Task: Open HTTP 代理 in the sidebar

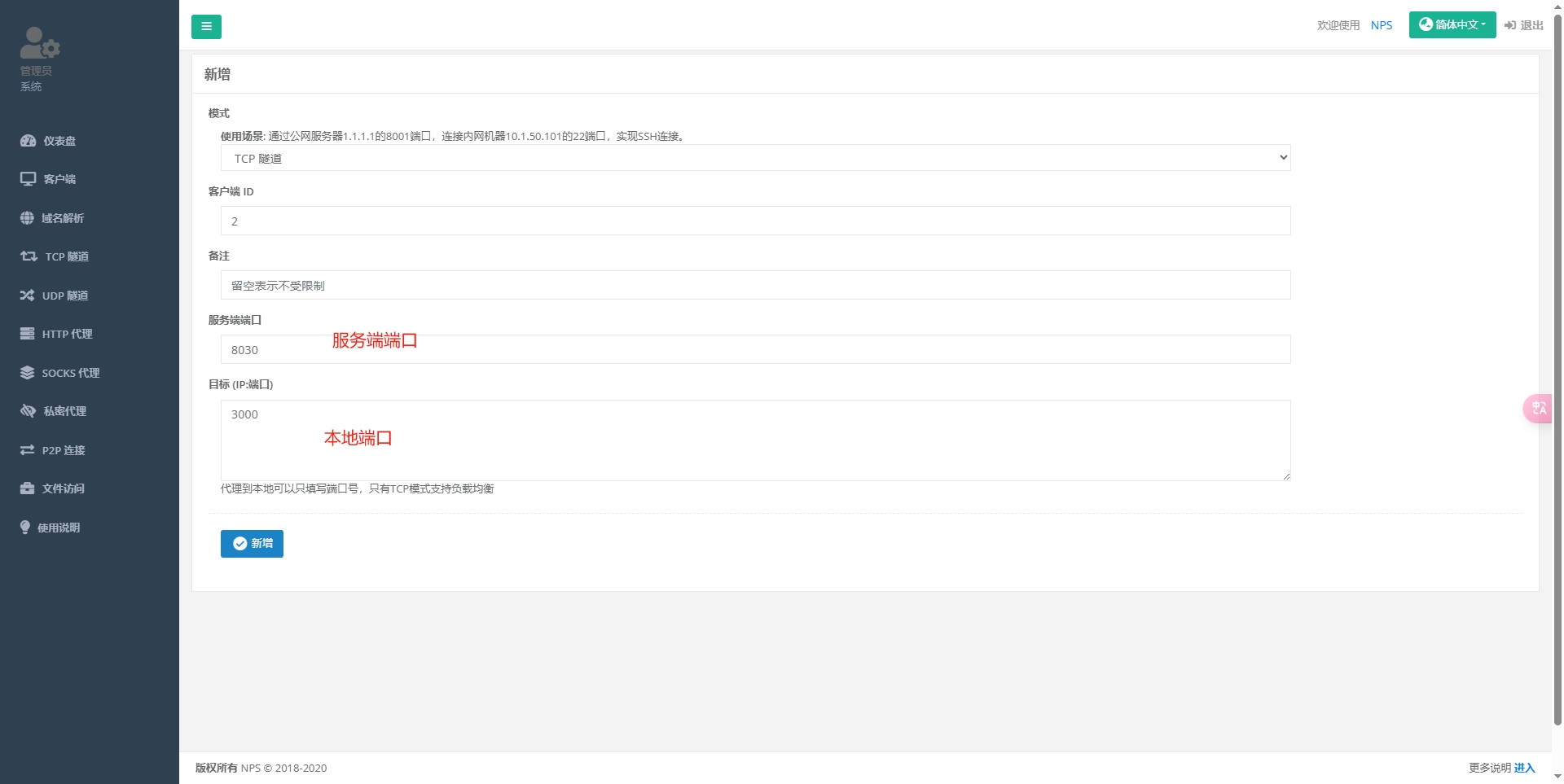Action: point(67,334)
